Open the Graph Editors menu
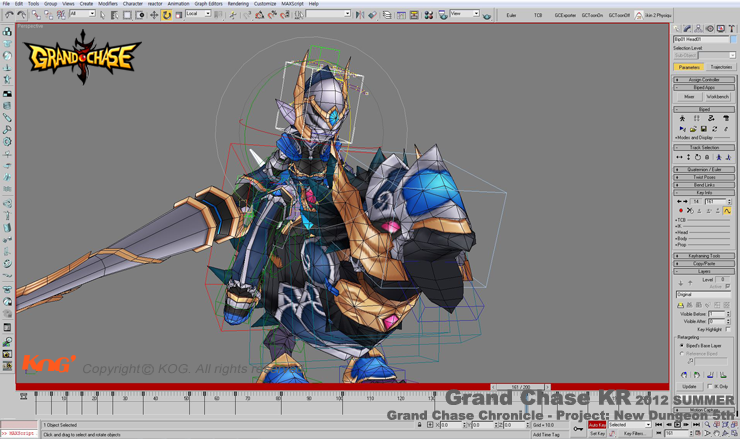This screenshot has height=439, width=740. point(208,4)
